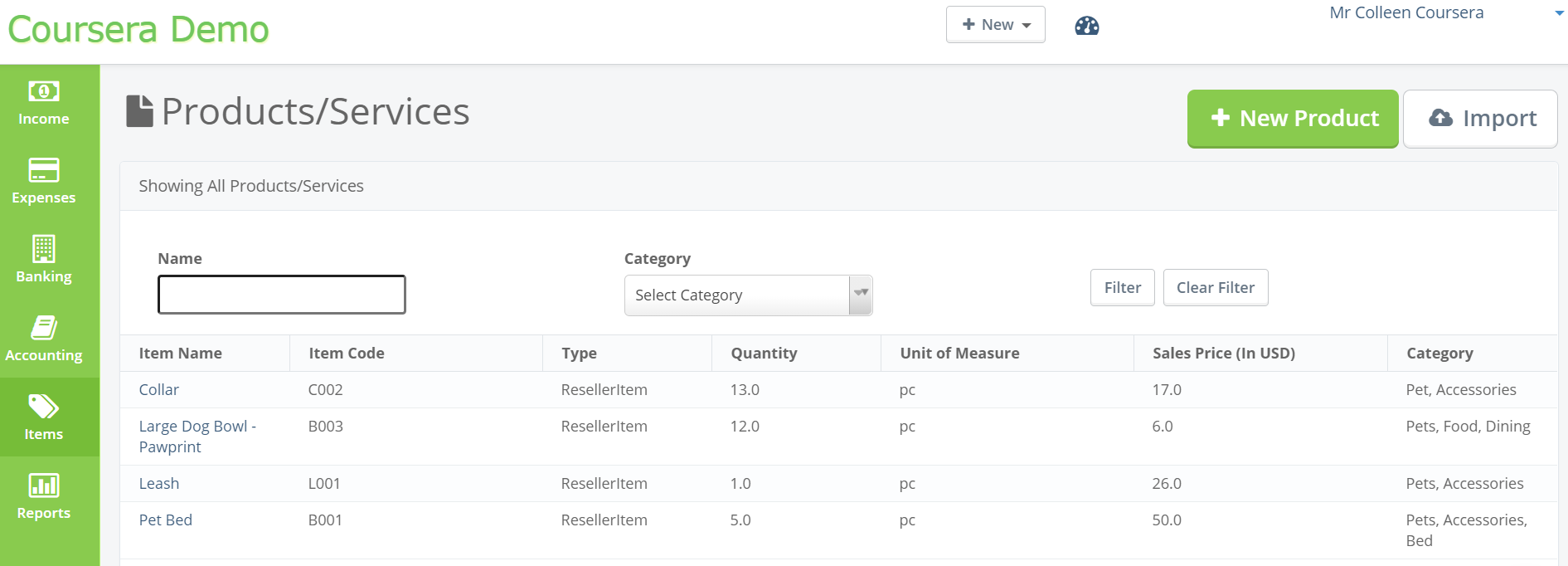The width and height of the screenshot is (1568, 566).
Task: Click the document icon beside Products/Services
Action: point(139,111)
